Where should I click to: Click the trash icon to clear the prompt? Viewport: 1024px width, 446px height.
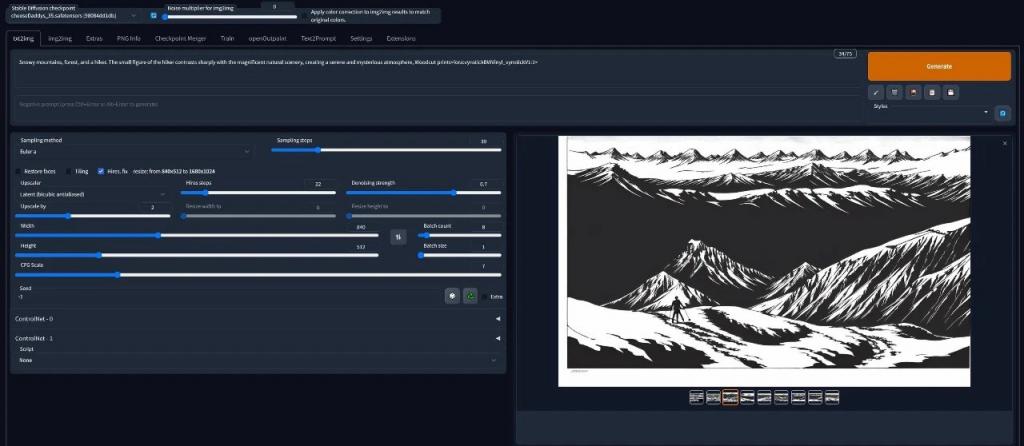pos(895,92)
